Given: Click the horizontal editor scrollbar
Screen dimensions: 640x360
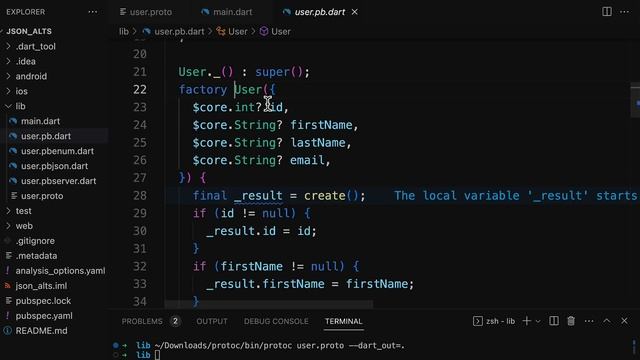Looking at the screenshot, I should [269, 304].
